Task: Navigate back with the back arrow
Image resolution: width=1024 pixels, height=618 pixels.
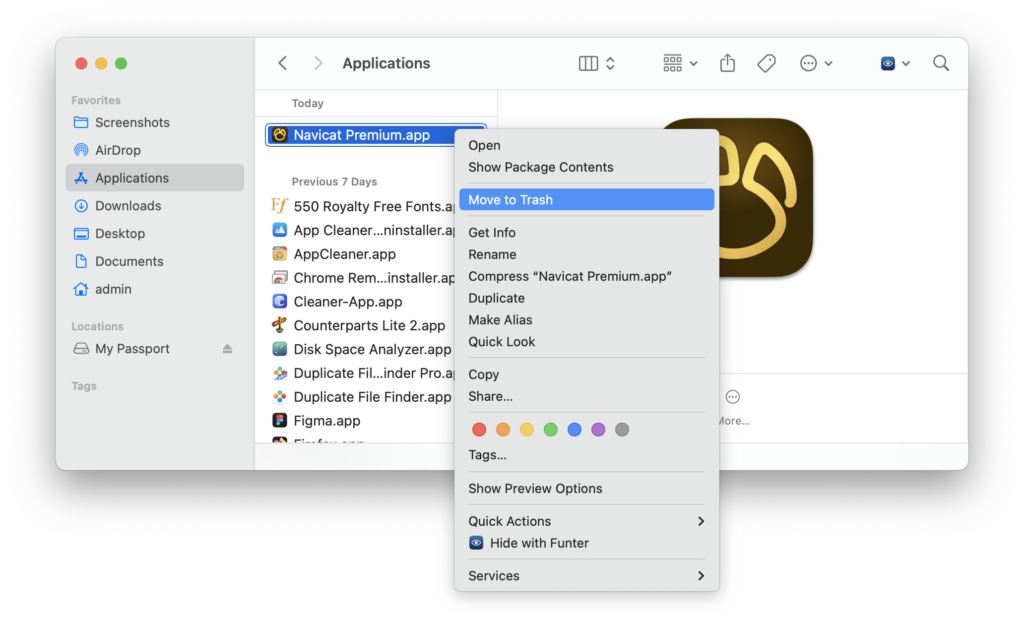Action: point(283,62)
